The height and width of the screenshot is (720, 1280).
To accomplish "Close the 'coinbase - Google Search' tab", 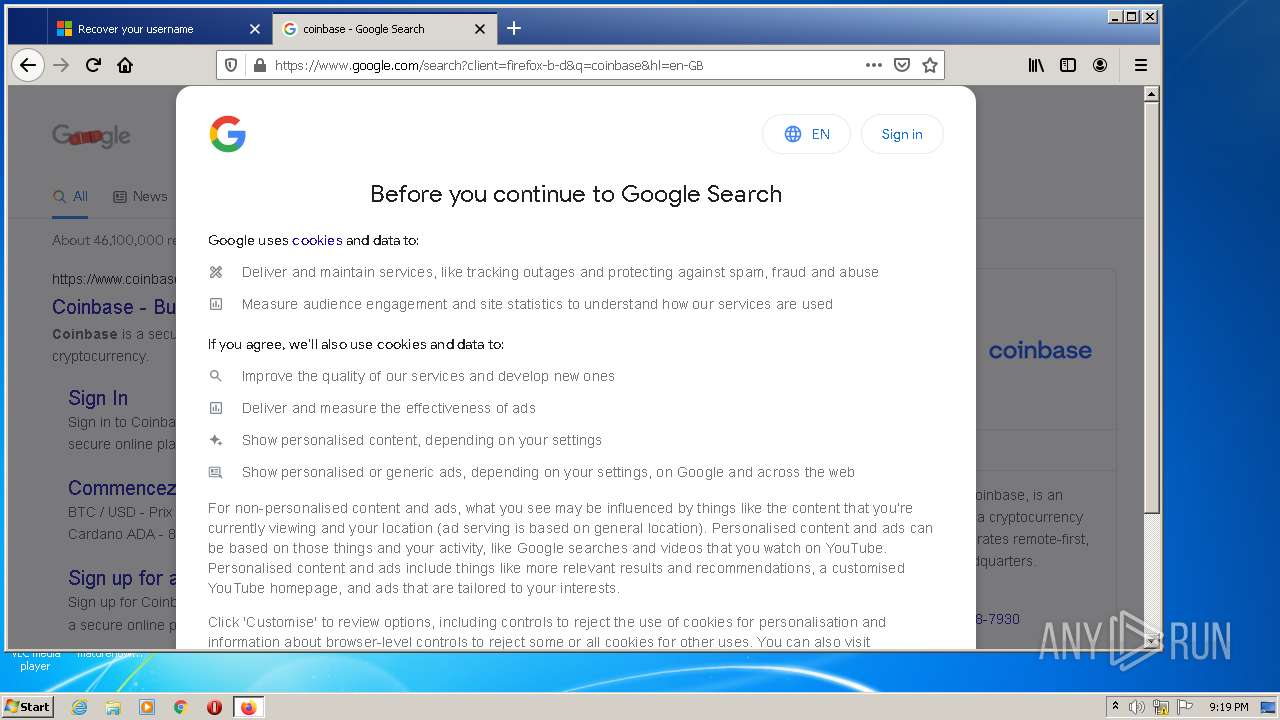I will click(479, 29).
